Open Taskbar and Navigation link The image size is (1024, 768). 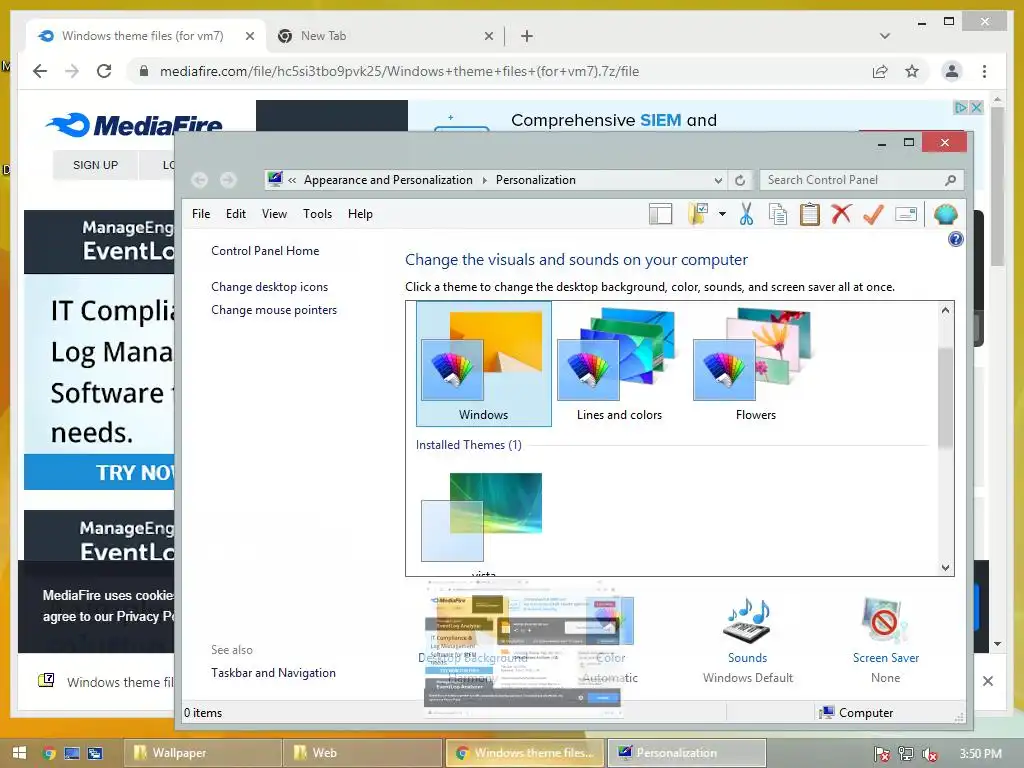click(273, 673)
